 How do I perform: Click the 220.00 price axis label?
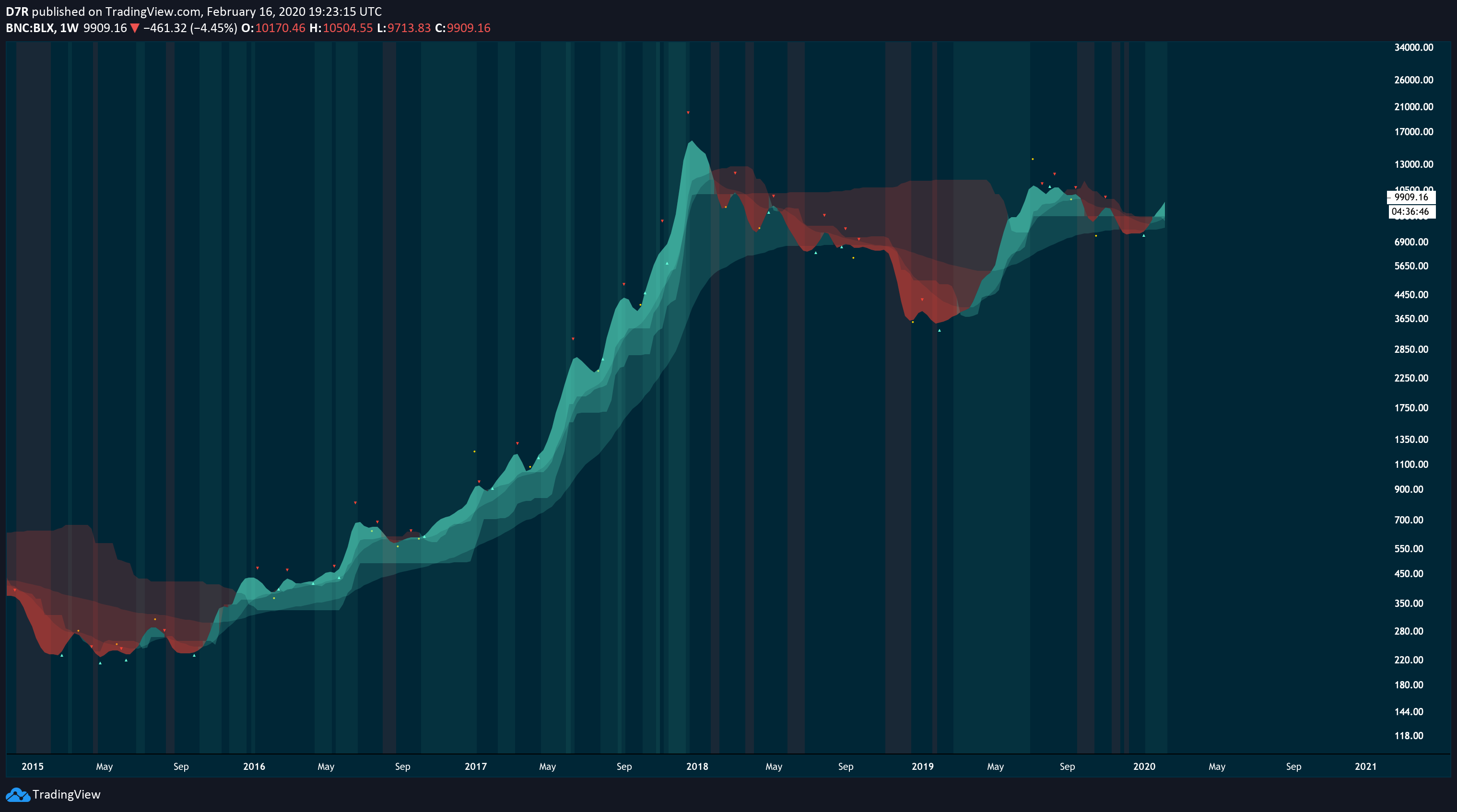click(1409, 660)
